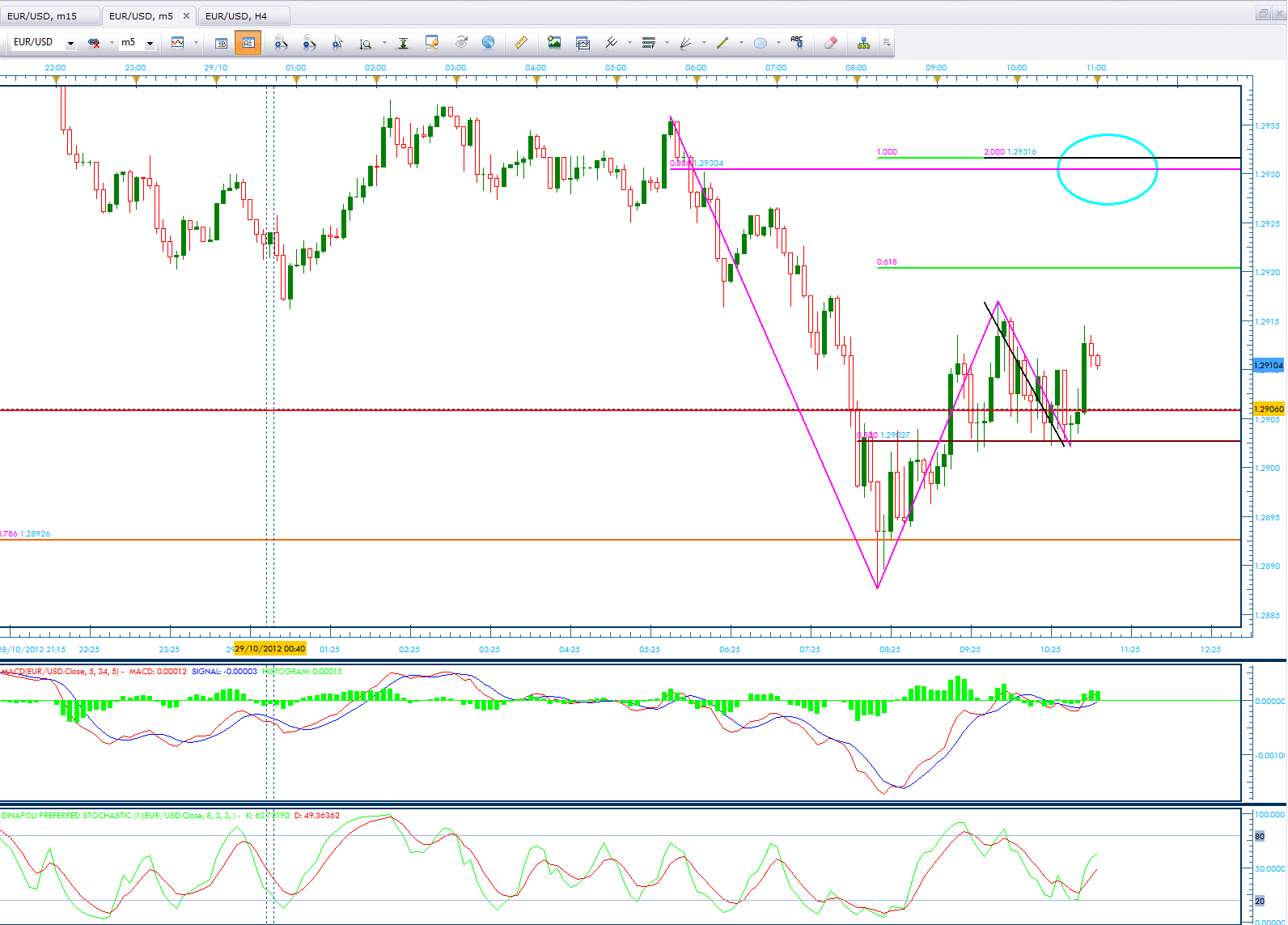The height and width of the screenshot is (925, 1288).
Task: Select the eraser tool
Action: (830, 43)
